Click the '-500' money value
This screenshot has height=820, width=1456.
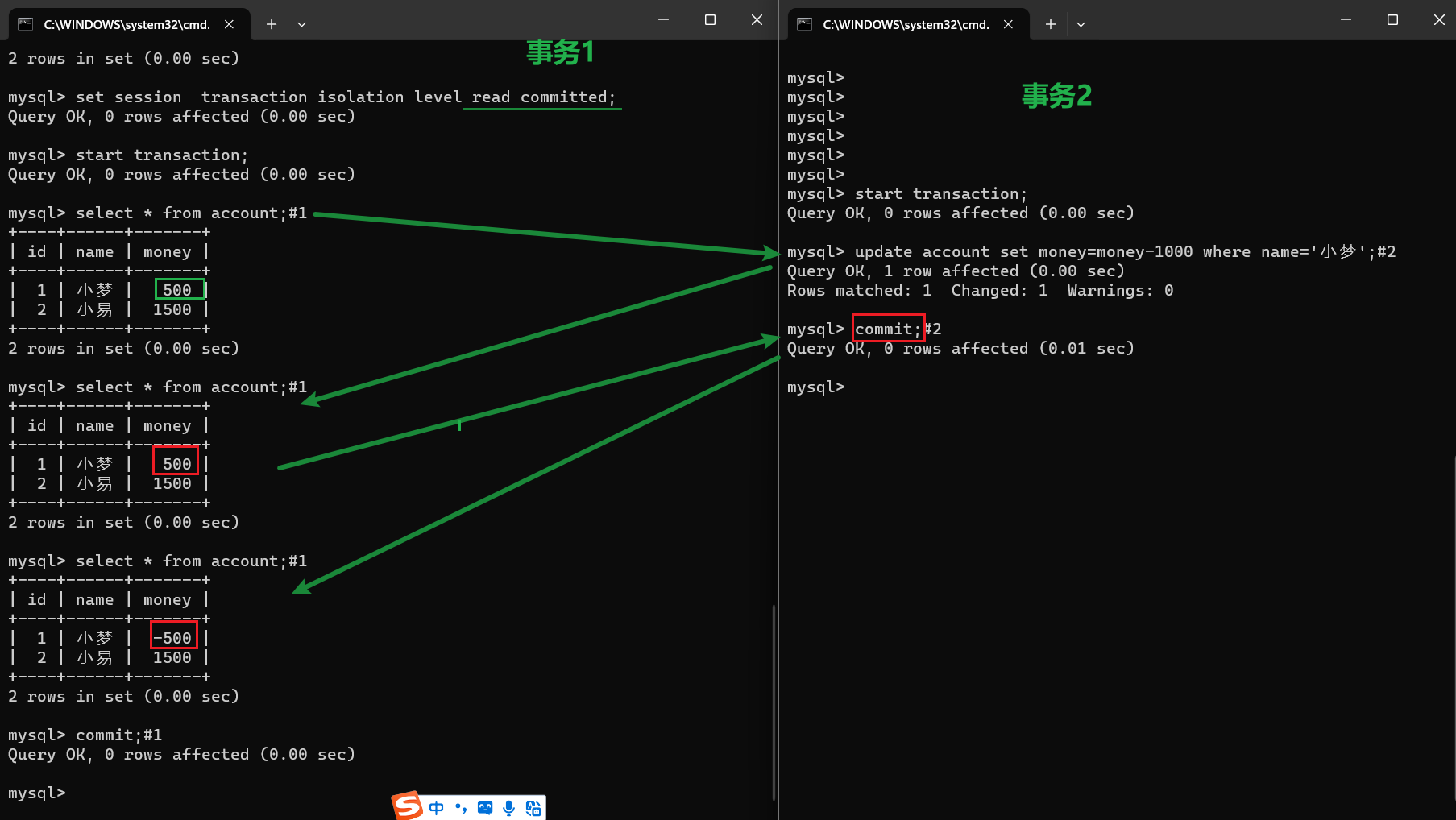pyautogui.click(x=172, y=639)
